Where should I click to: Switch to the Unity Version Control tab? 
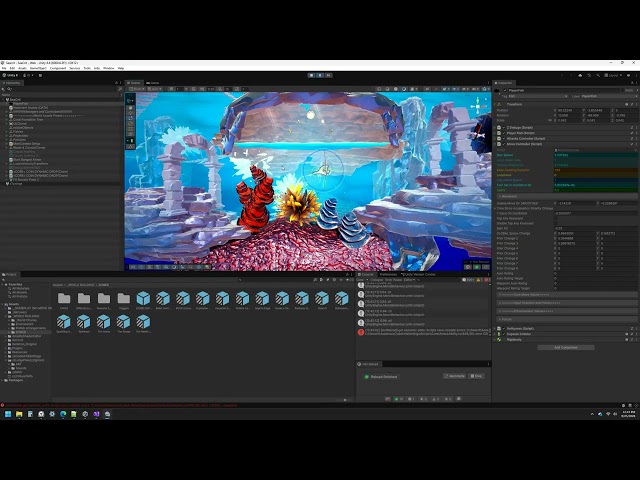coord(419,274)
